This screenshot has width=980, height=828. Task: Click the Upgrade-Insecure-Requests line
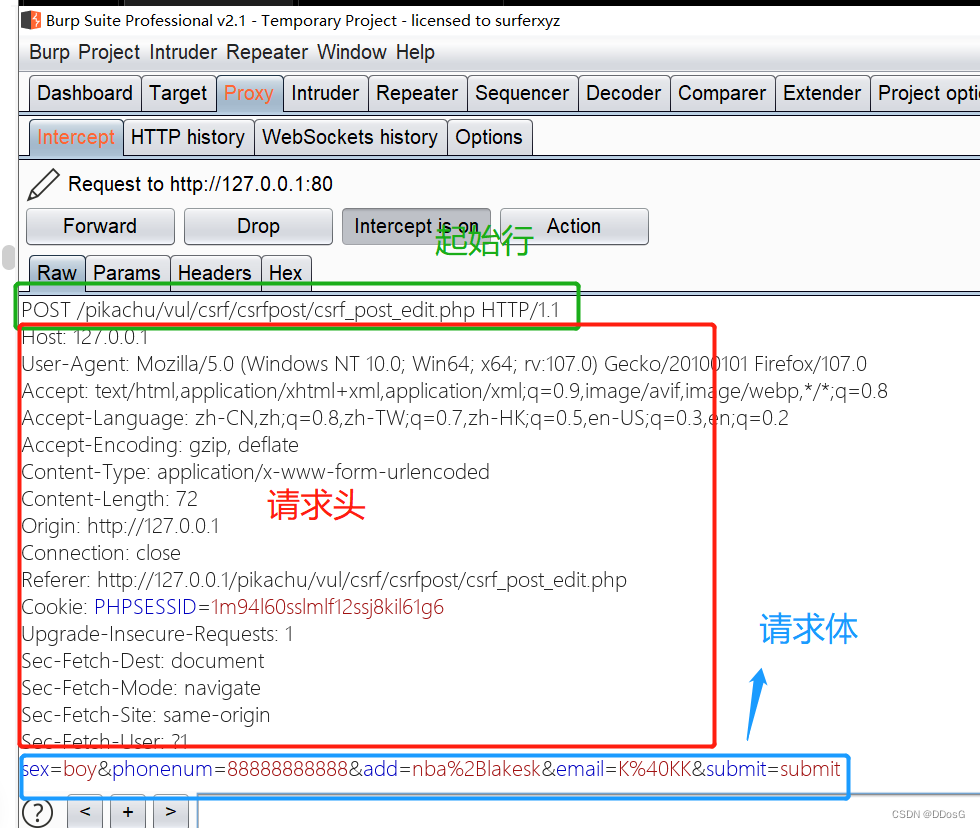(x=157, y=634)
